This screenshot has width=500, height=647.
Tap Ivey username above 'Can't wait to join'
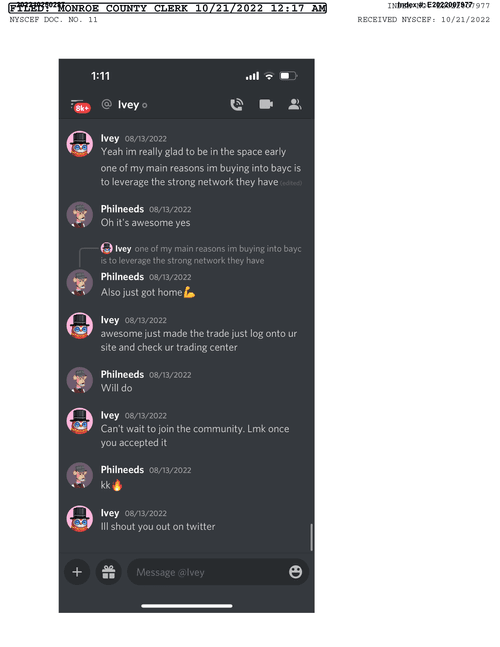click(x=110, y=415)
